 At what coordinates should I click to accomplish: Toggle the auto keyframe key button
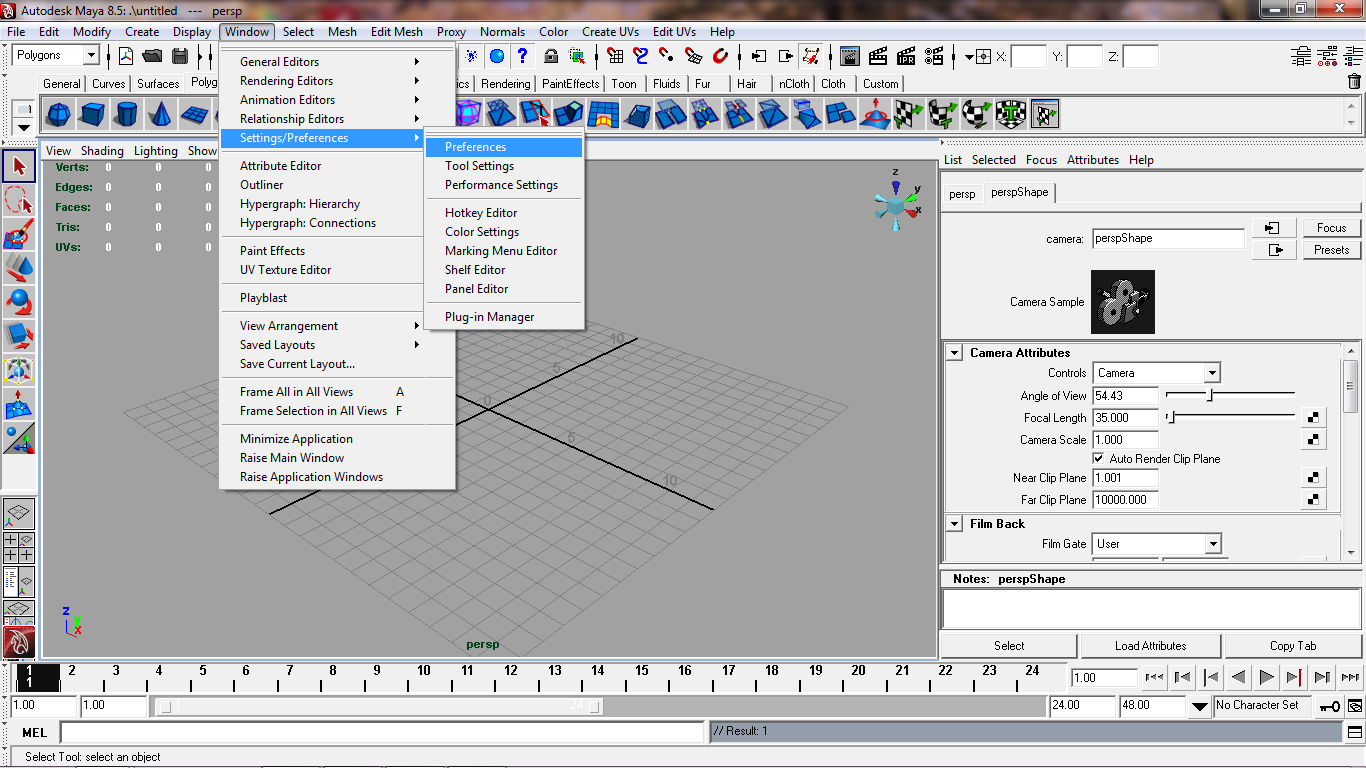click(1329, 705)
